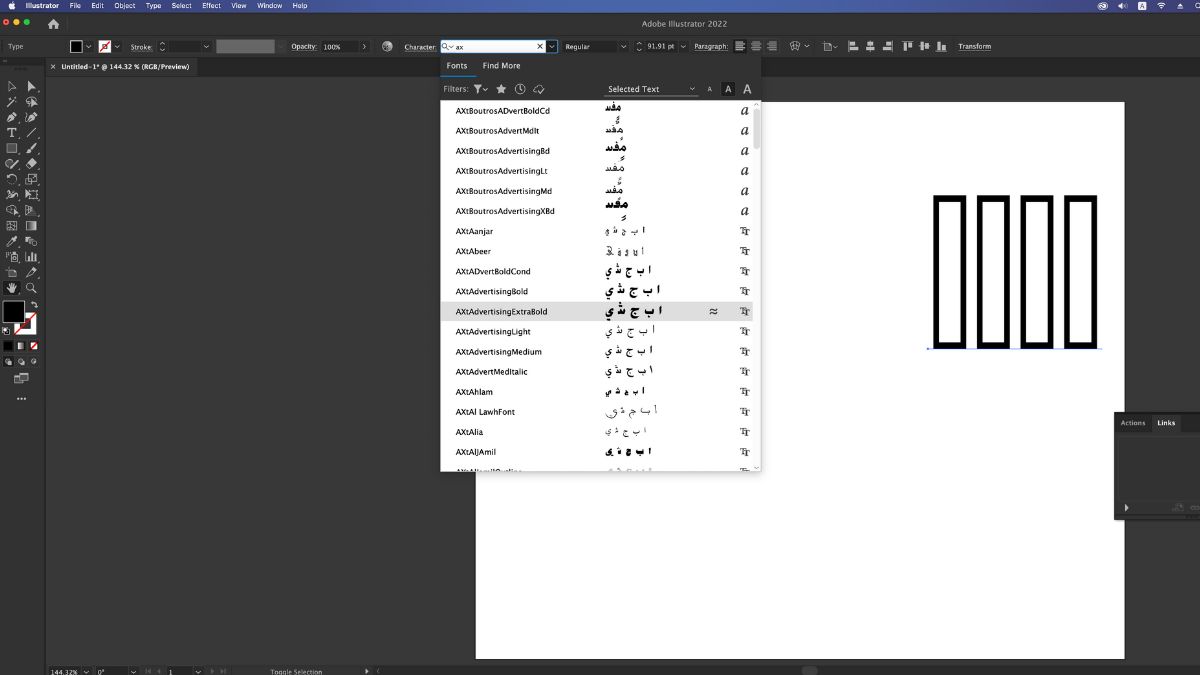Select the Eraser tool
This screenshot has height=675, width=1200.
pos(32,164)
